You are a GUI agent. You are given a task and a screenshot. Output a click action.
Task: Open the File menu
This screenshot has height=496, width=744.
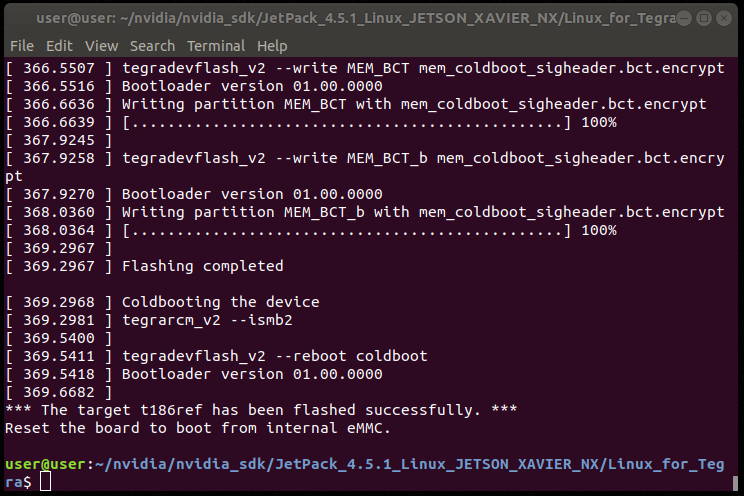(22, 46)
